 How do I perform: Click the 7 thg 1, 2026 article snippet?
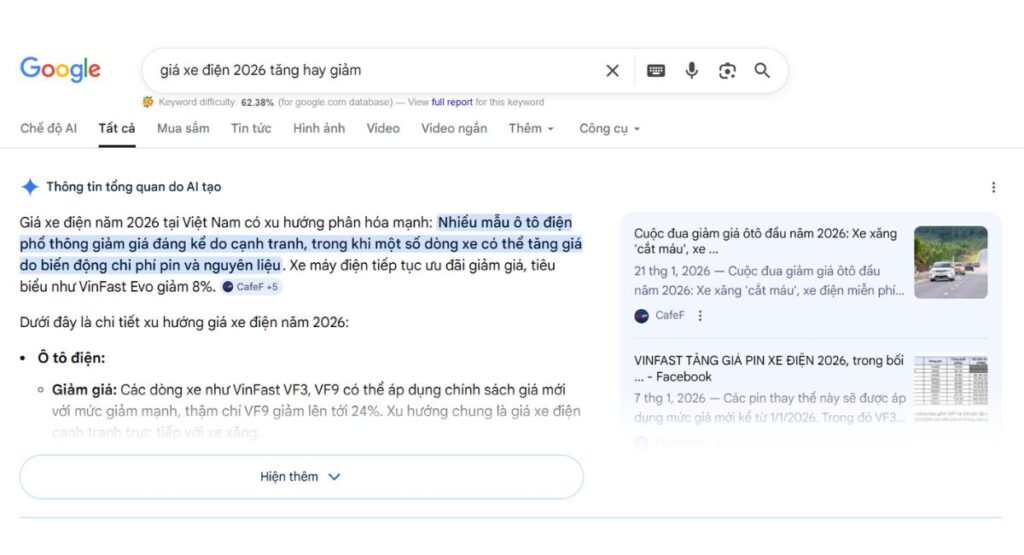point(770,407)
